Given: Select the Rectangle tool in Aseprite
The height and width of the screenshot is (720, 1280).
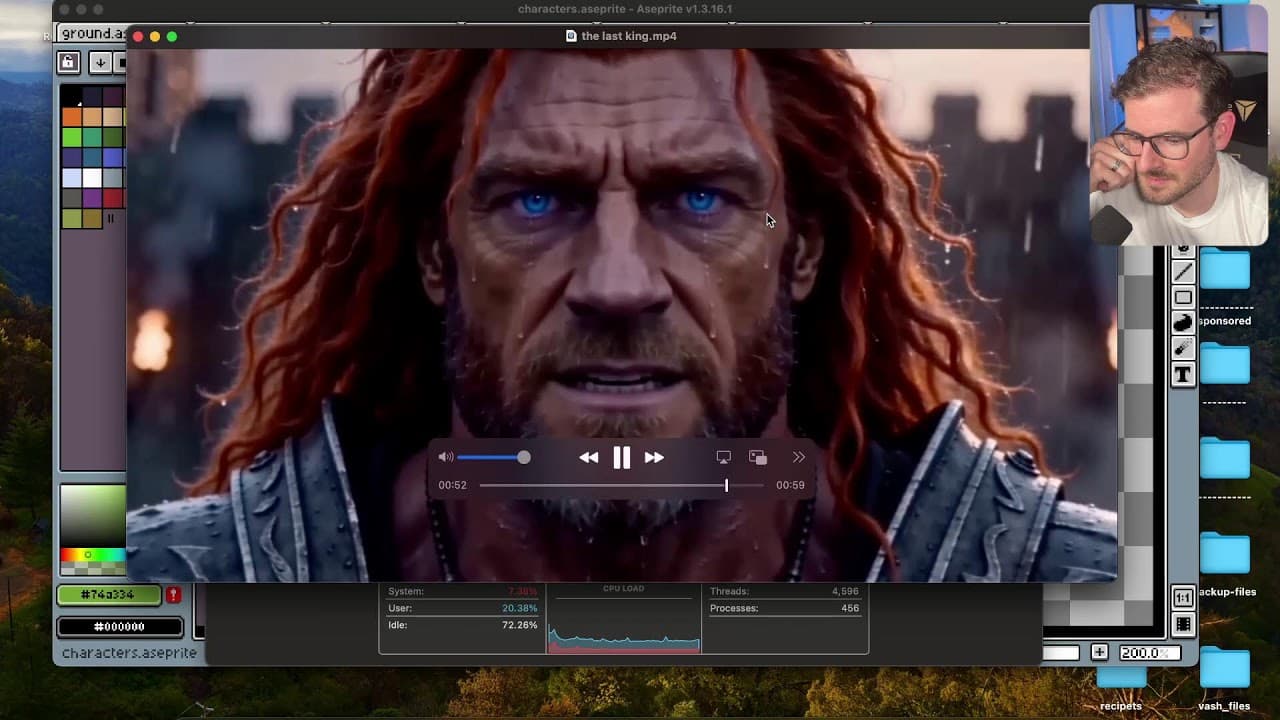Looking at the screenshot, I should (1183, 298).
